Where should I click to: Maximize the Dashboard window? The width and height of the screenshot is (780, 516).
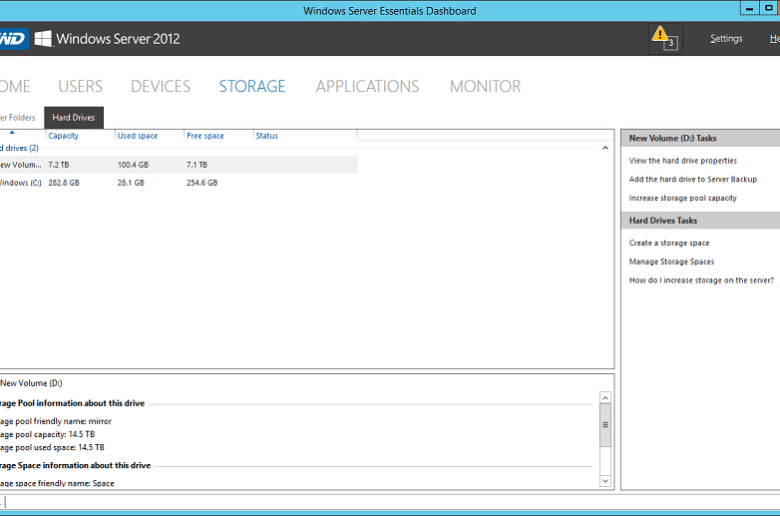769,8
